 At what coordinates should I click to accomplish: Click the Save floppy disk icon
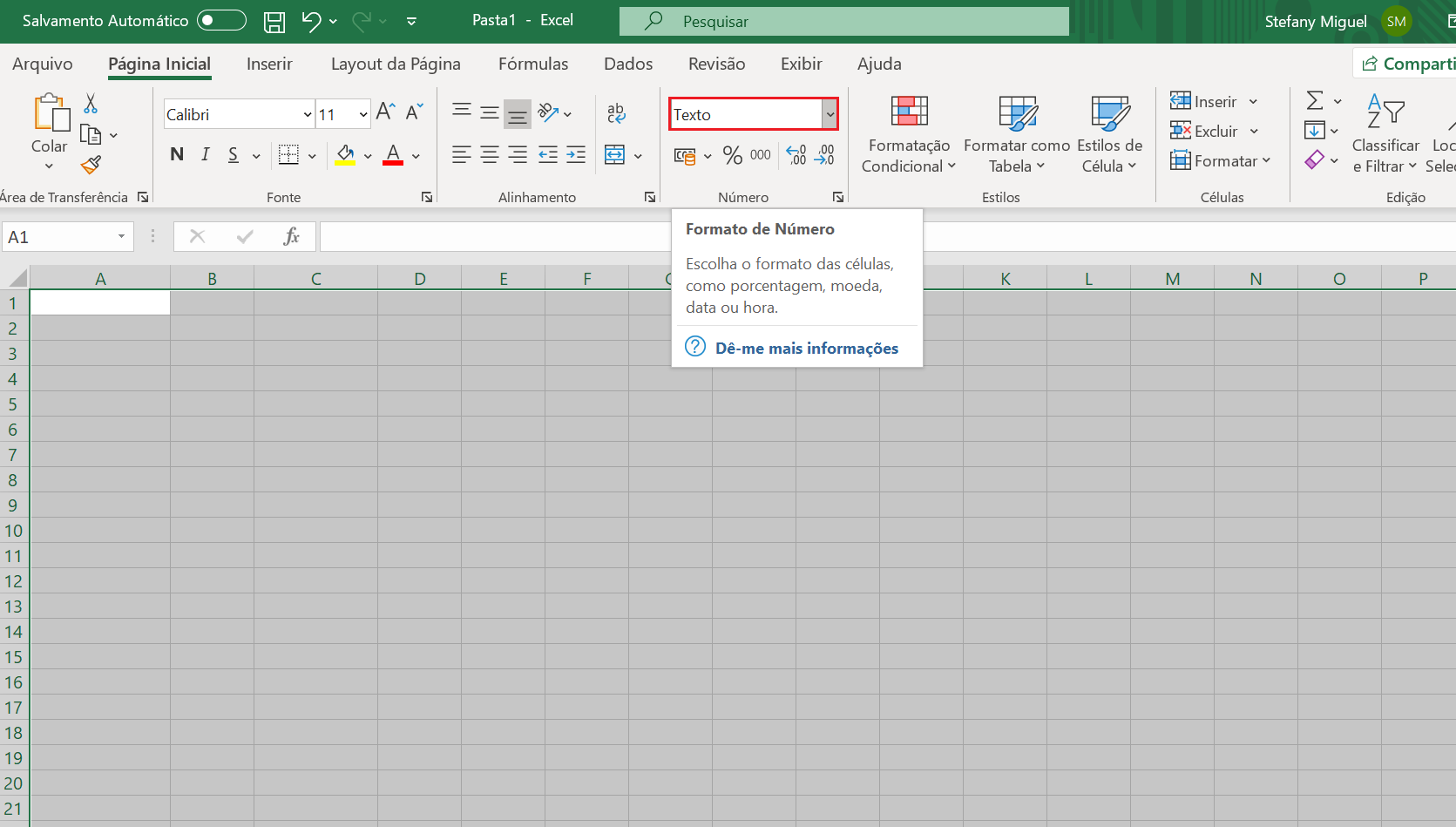pyautogui.click(x=274, y=22)
